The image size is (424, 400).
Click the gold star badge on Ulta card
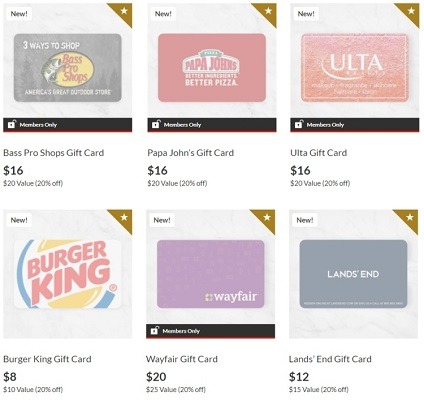[411, 11]
